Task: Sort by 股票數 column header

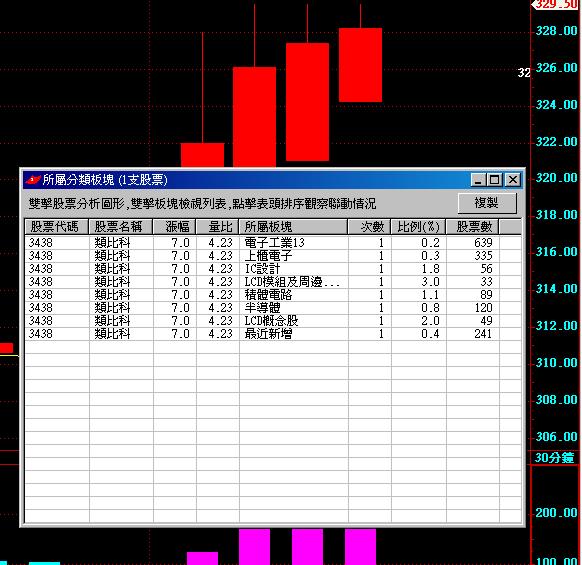Action: click(473, 226)
